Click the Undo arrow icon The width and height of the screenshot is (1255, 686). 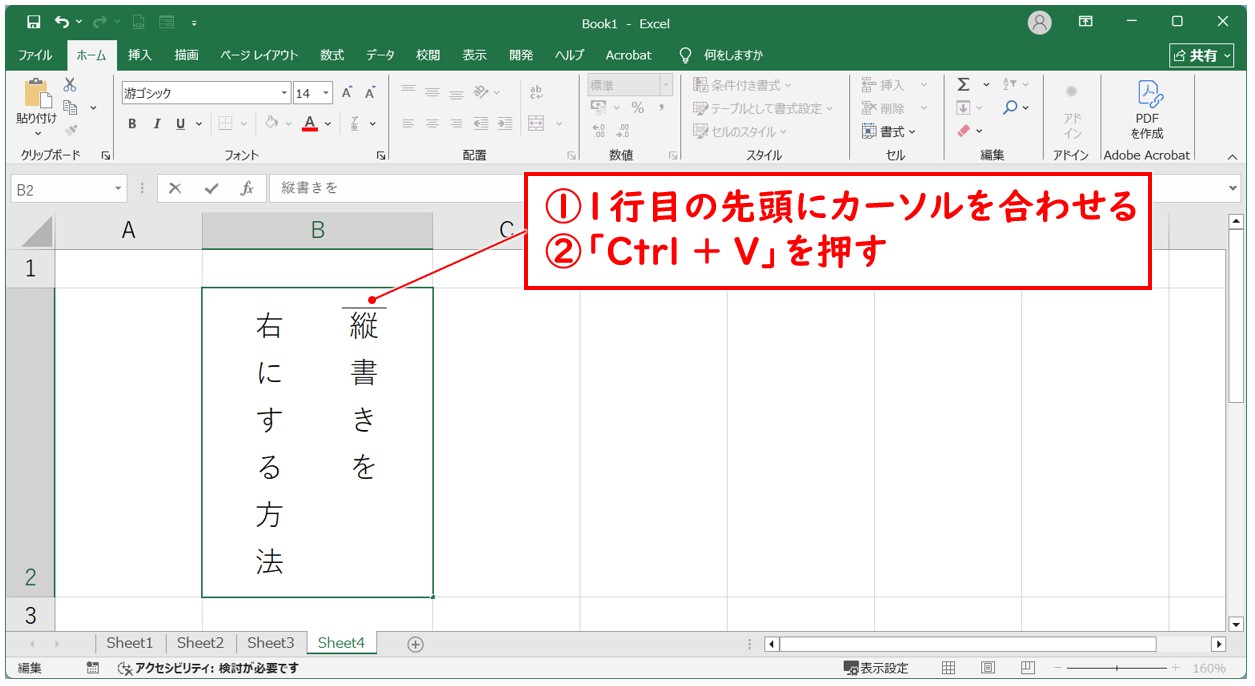pos(63,22)
